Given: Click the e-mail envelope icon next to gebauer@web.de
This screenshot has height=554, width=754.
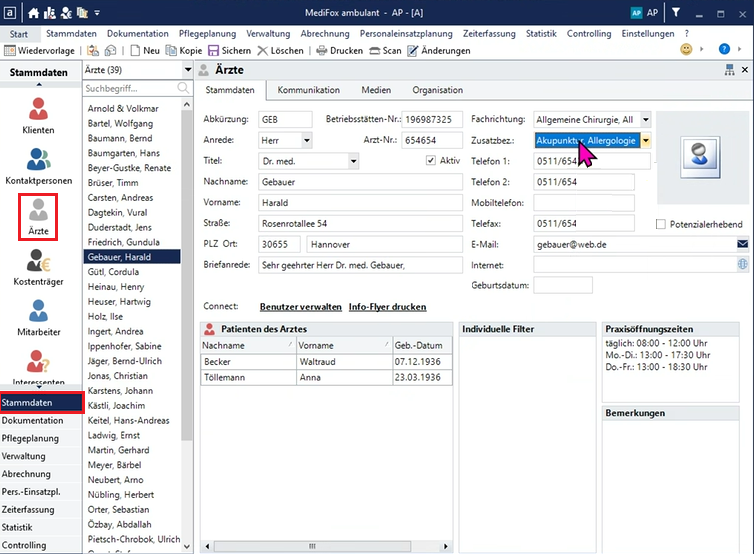Looking at the screenshot, I should coord(742,244).
